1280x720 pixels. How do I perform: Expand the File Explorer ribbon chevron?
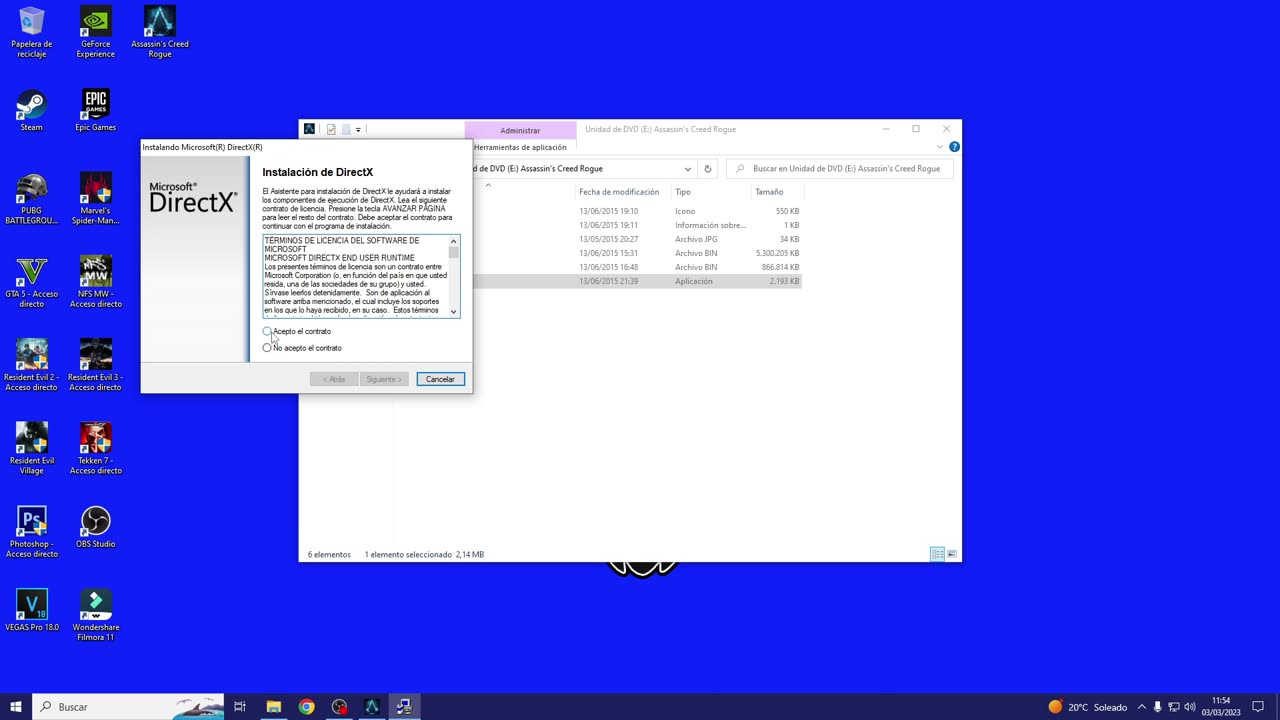click(940, 147)
